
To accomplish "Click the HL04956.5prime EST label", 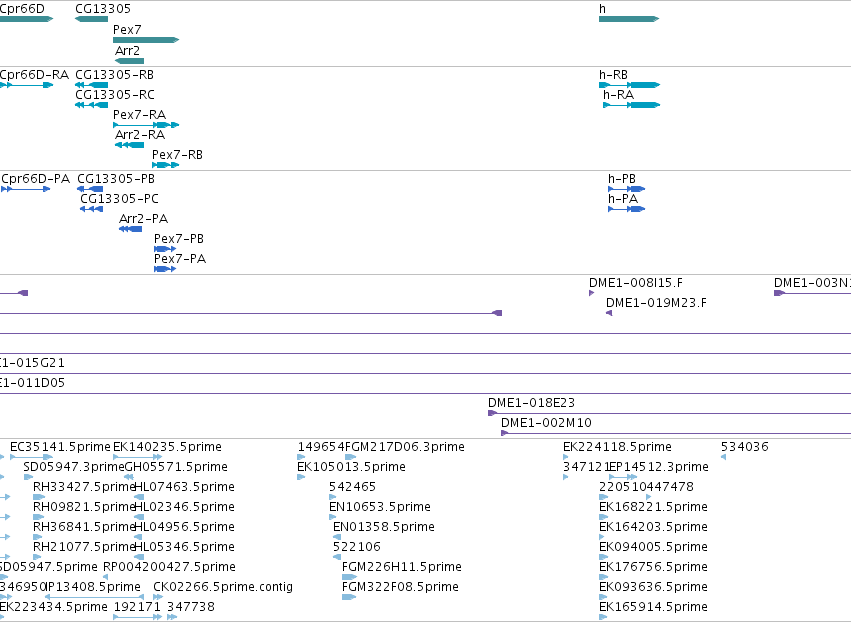I will coord(185,528).
